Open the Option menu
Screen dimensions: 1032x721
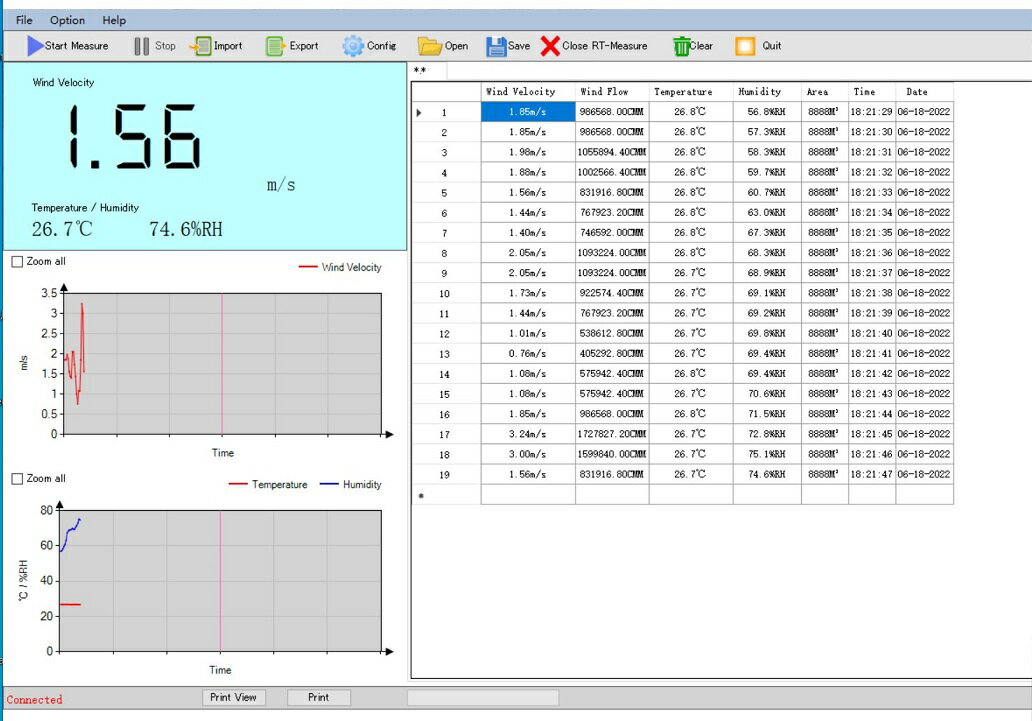(x=67, y=20)
